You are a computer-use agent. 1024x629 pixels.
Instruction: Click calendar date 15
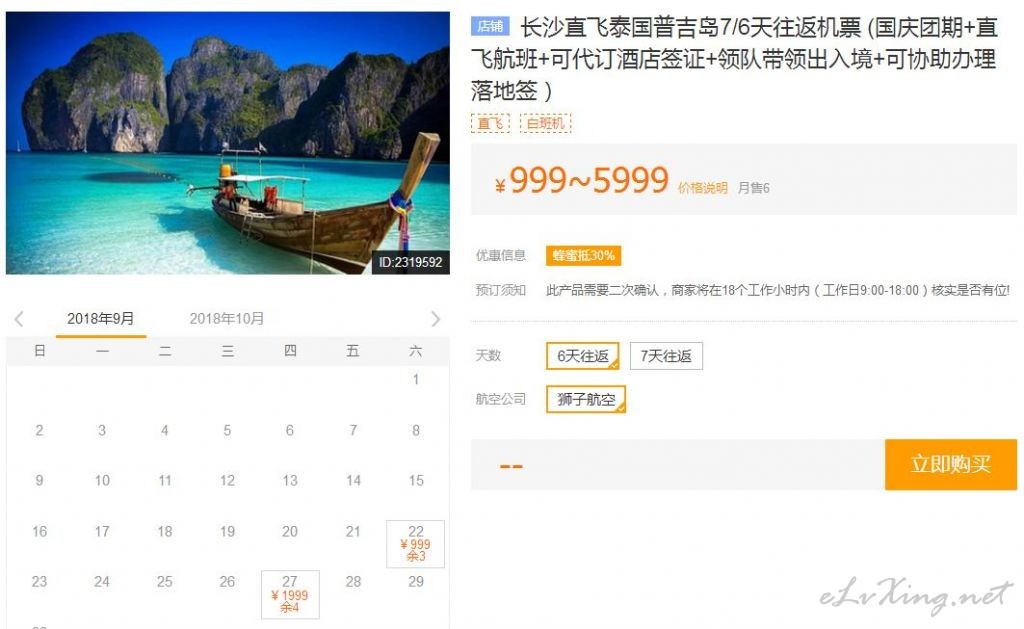[416, 481]
